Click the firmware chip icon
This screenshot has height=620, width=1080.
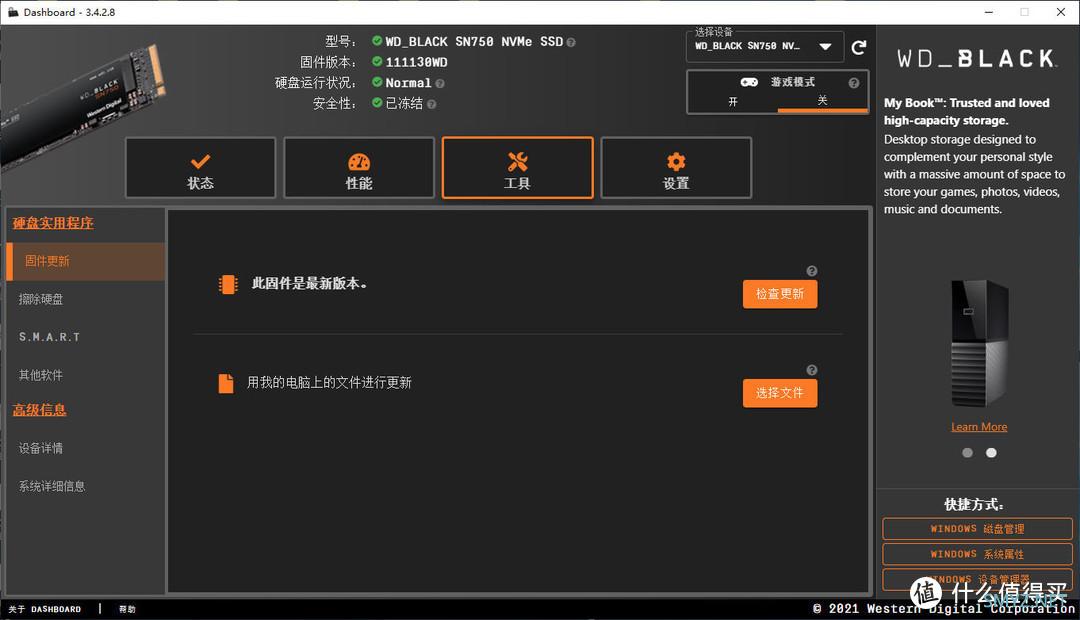coord(228,284)
